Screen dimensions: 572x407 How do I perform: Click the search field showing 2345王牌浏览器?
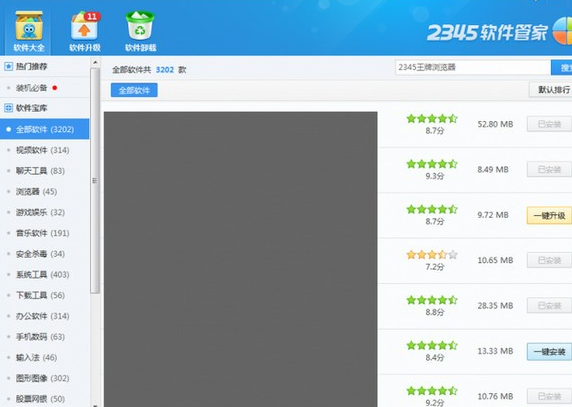pyautogui.click(x=473, y=67)
